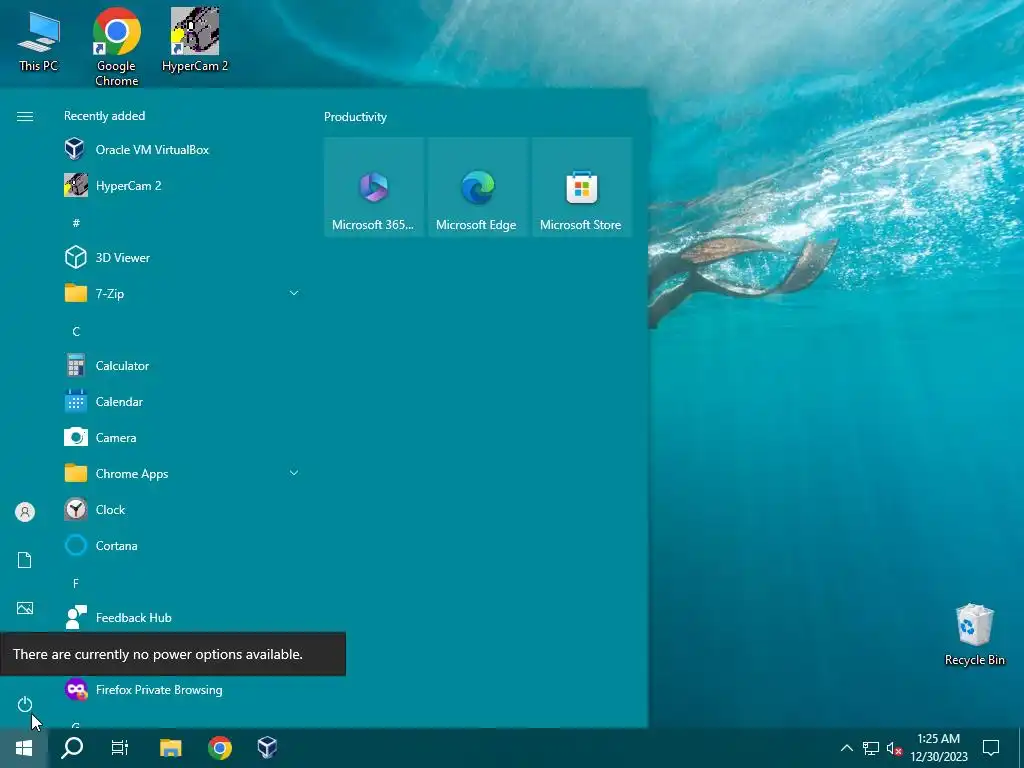Launch Cortana
Image resolution: width=1024 pixels, height=768 pixels.
[182, 545]
